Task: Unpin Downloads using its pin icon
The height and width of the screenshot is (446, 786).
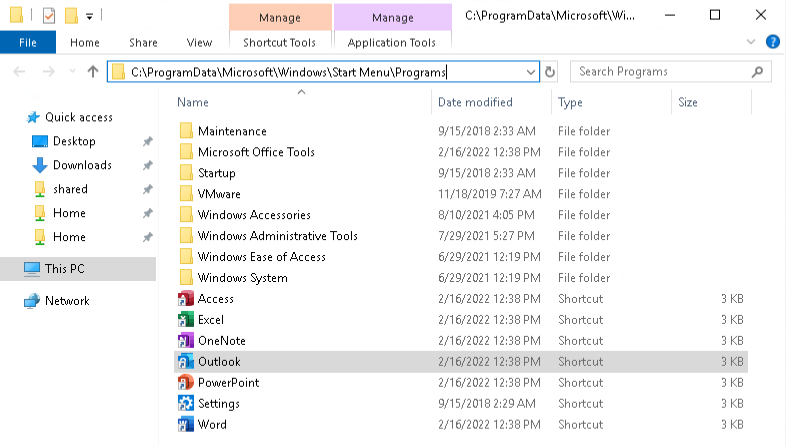Action: point(147,165)
